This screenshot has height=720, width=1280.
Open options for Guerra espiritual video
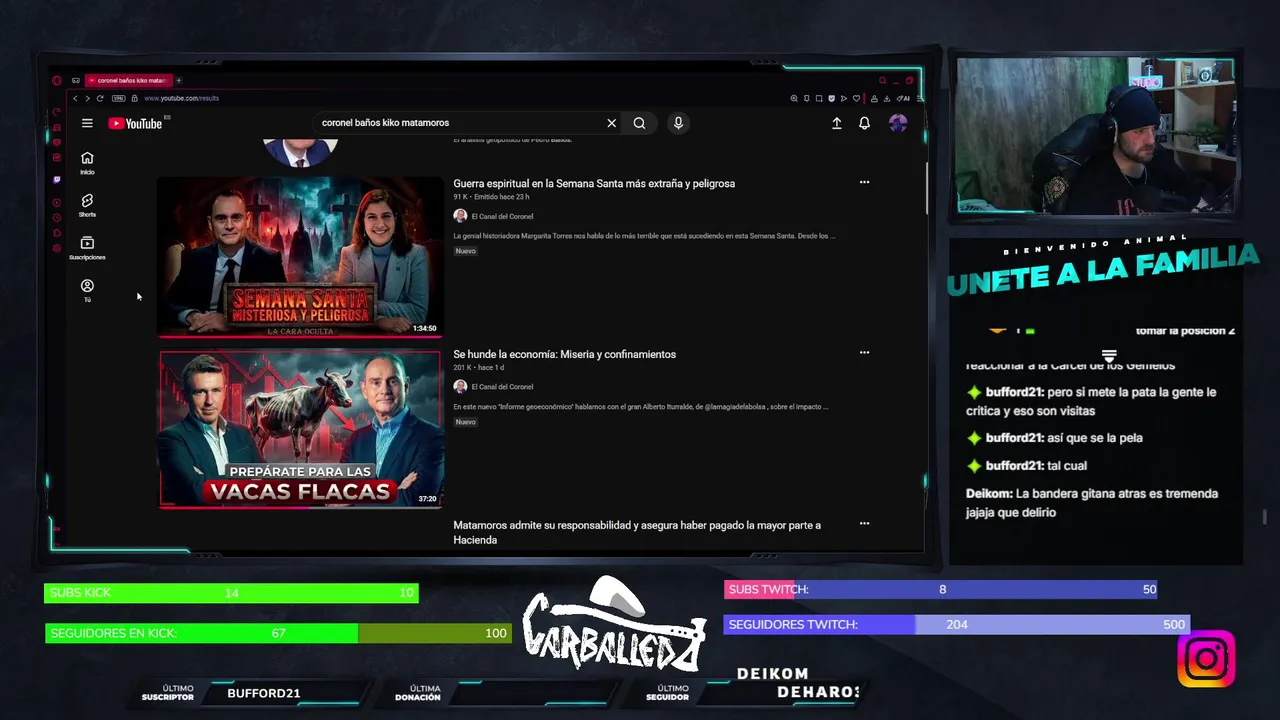(864, 182)
